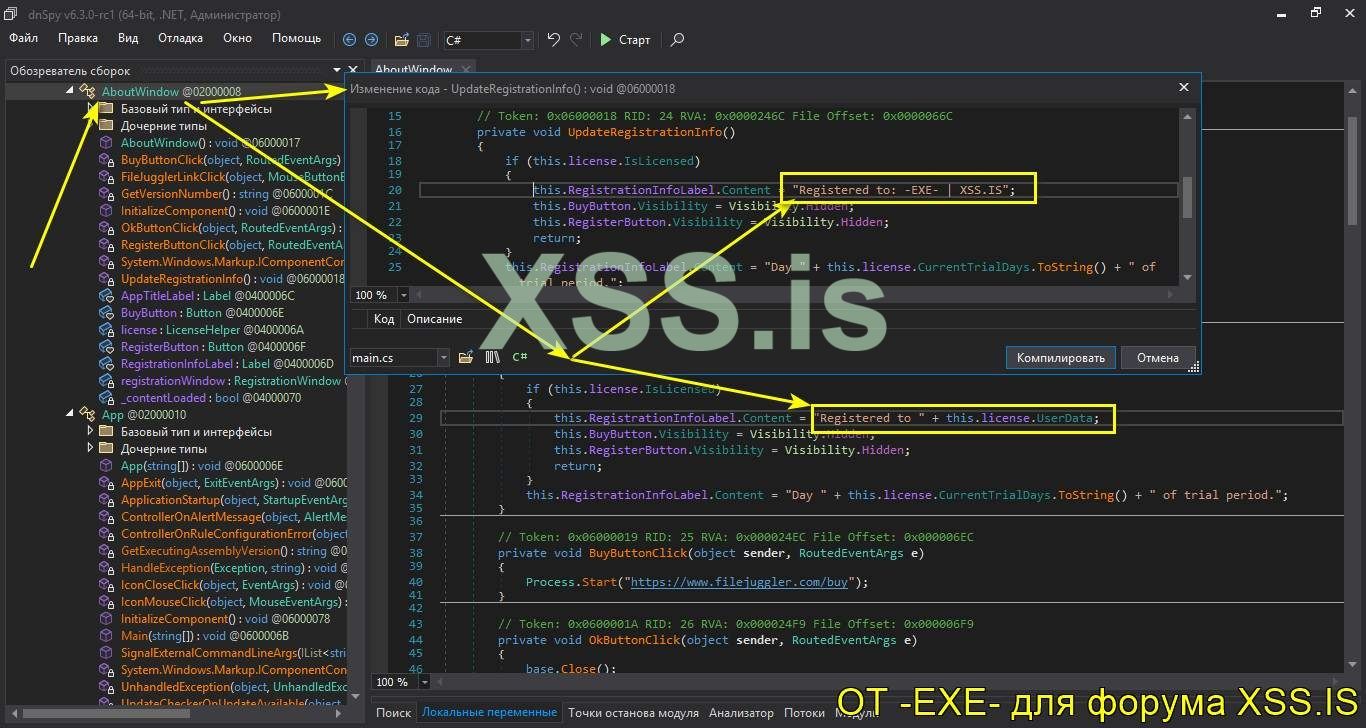
Task: Click the method icon beside BuyButtonClick
Action: click(x=106, y=160)
